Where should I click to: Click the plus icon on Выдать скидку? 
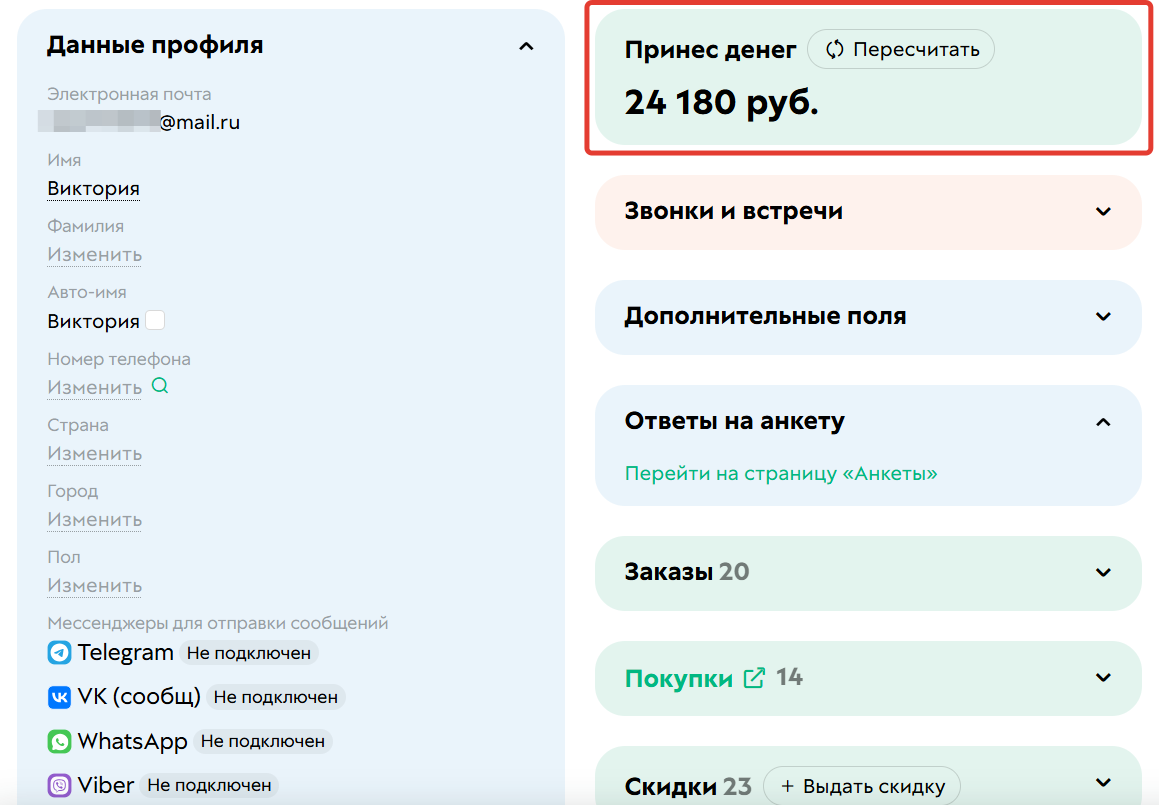pos(789,785)
